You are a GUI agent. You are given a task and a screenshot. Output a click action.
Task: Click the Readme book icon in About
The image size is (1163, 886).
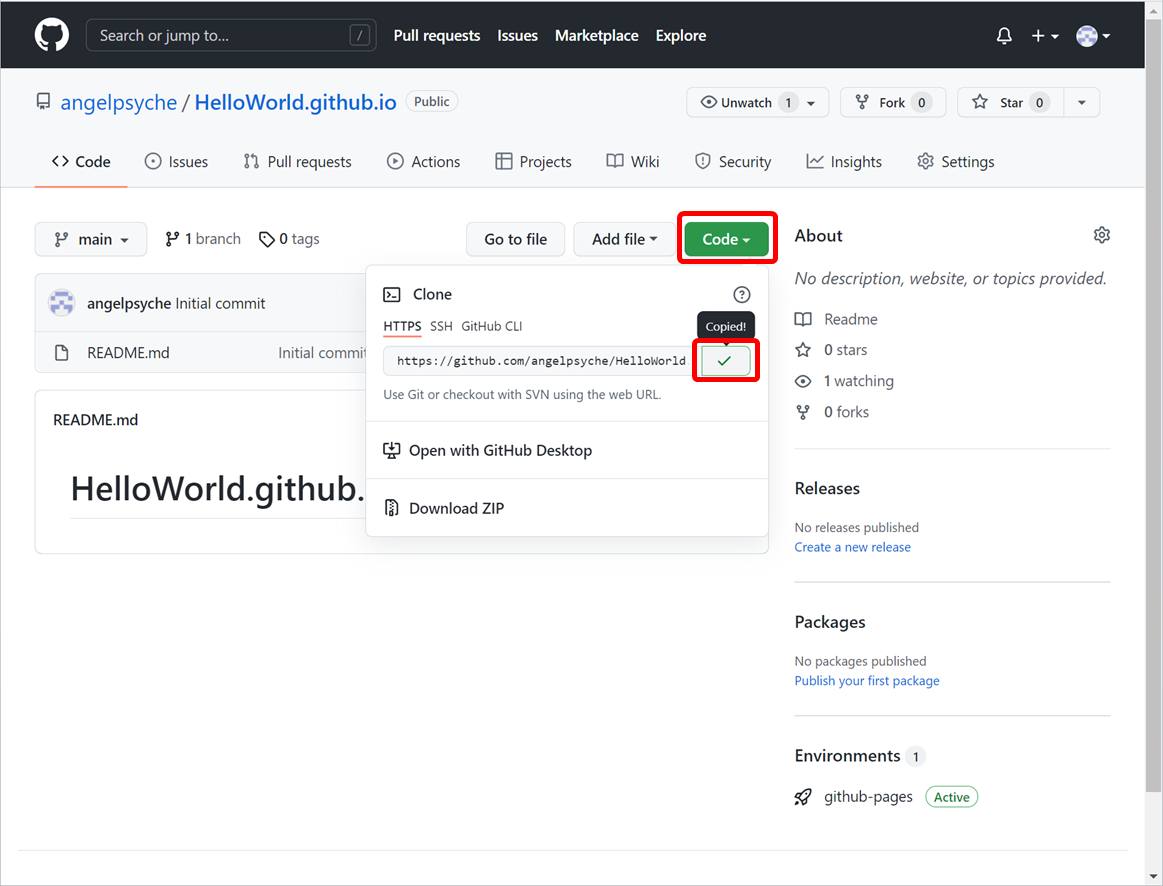pos(803,320)
